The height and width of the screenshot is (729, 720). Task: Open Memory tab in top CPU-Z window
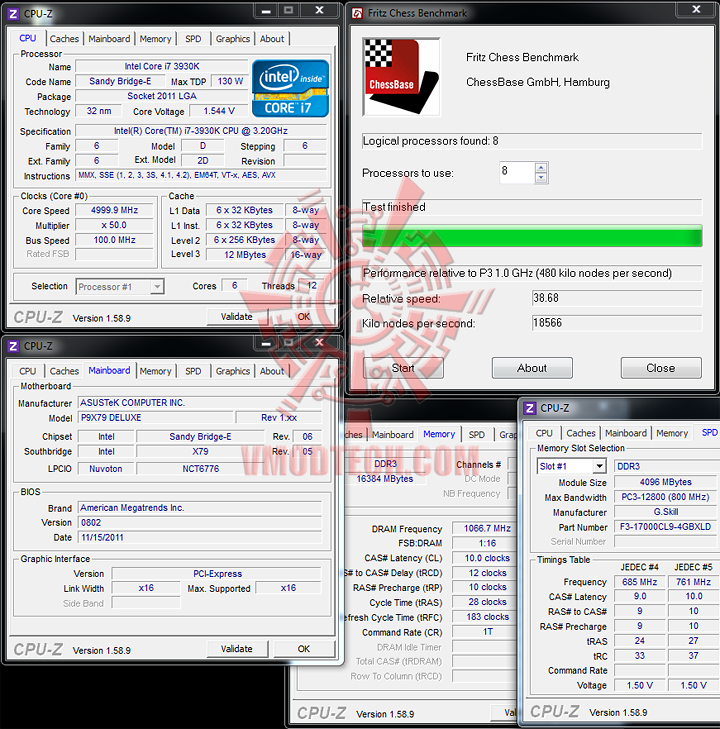pyautogui.click(x=155, y=39)
